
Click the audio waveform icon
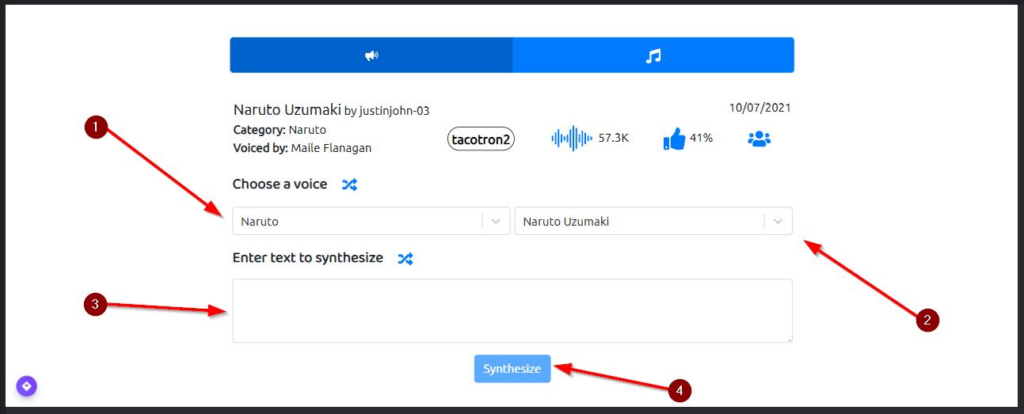pos(571,139)
